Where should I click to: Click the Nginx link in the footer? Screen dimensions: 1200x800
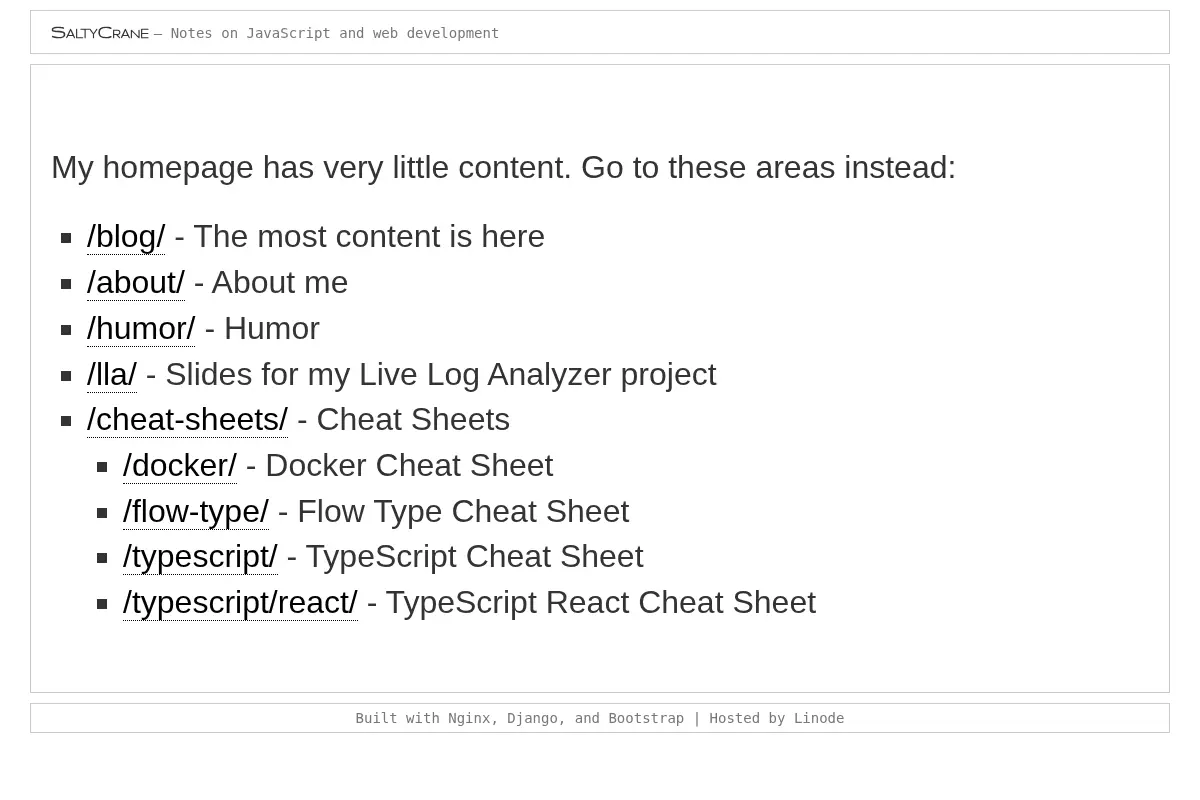[x=469, y=718]
